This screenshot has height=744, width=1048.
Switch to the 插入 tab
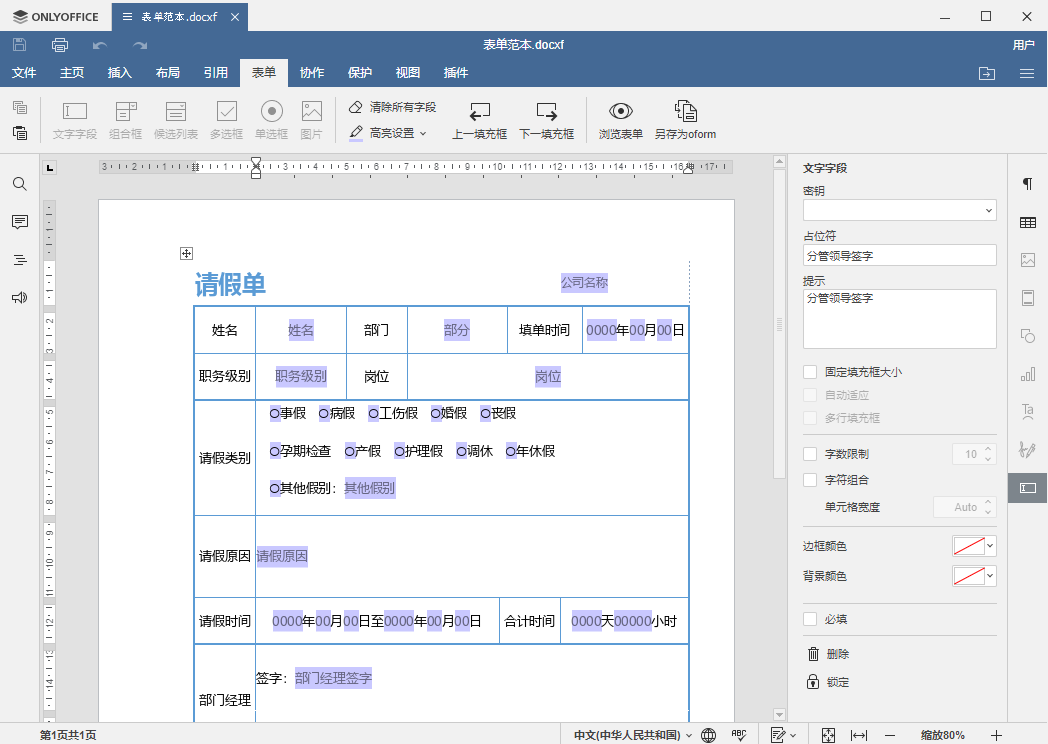(120, 72)
